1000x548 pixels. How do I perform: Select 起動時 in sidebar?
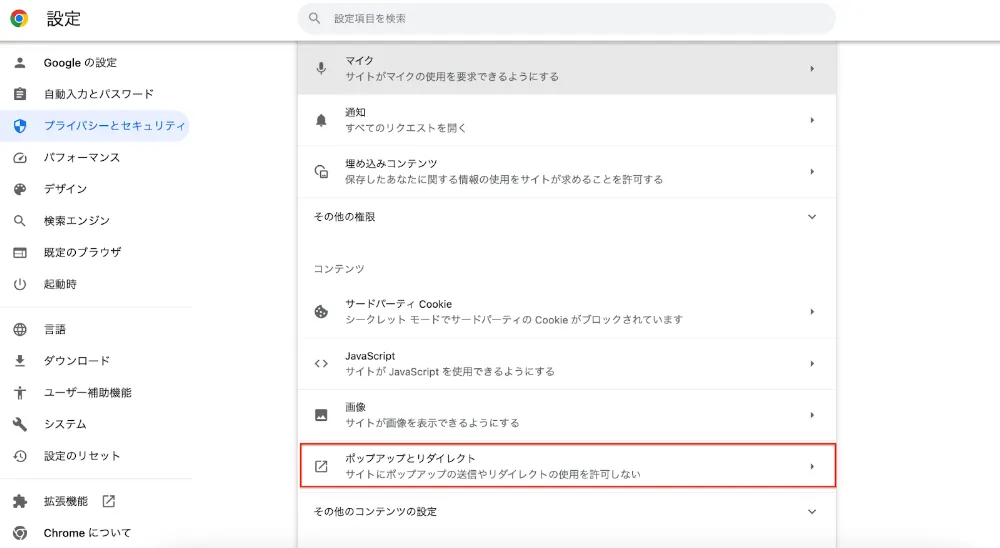coord(60,284)
